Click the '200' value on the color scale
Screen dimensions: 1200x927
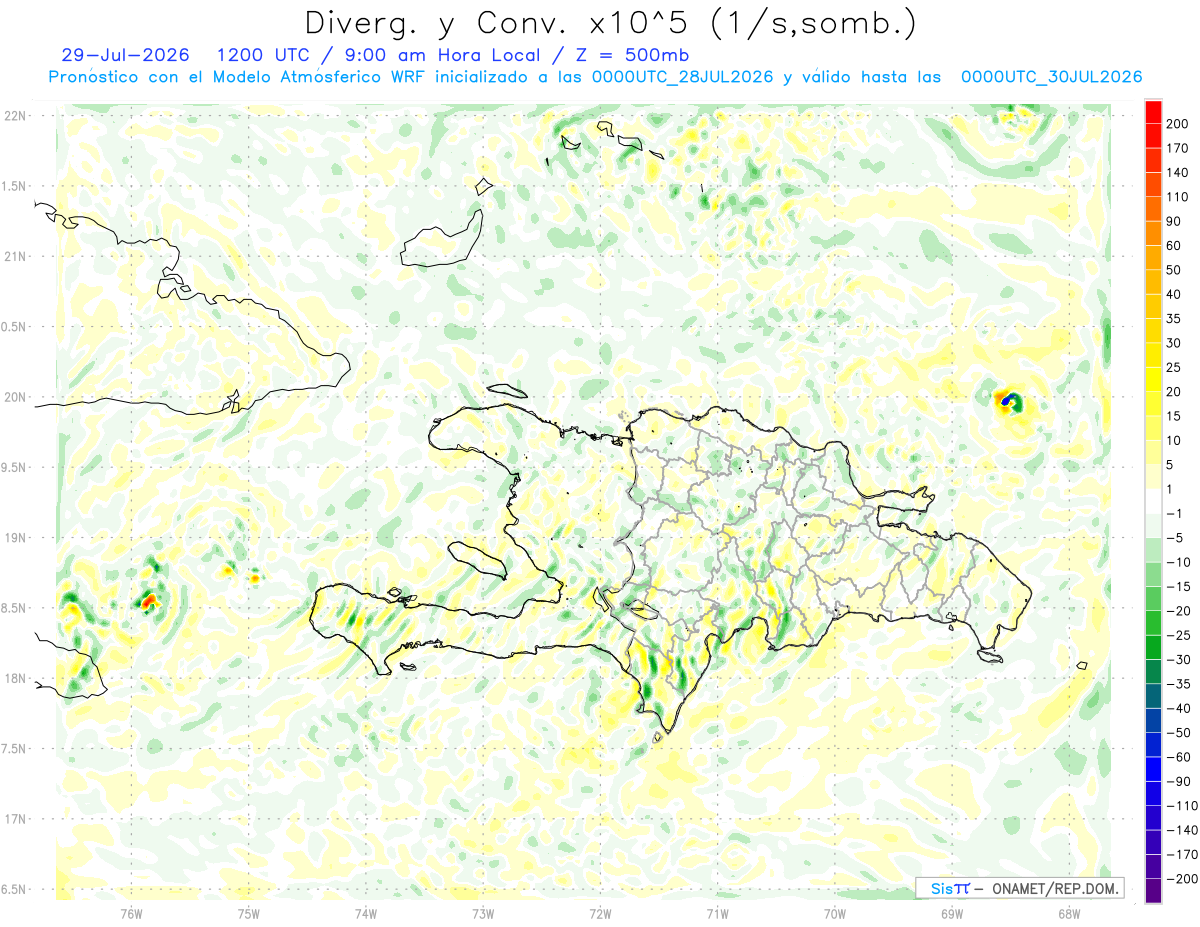(1177, 123)
